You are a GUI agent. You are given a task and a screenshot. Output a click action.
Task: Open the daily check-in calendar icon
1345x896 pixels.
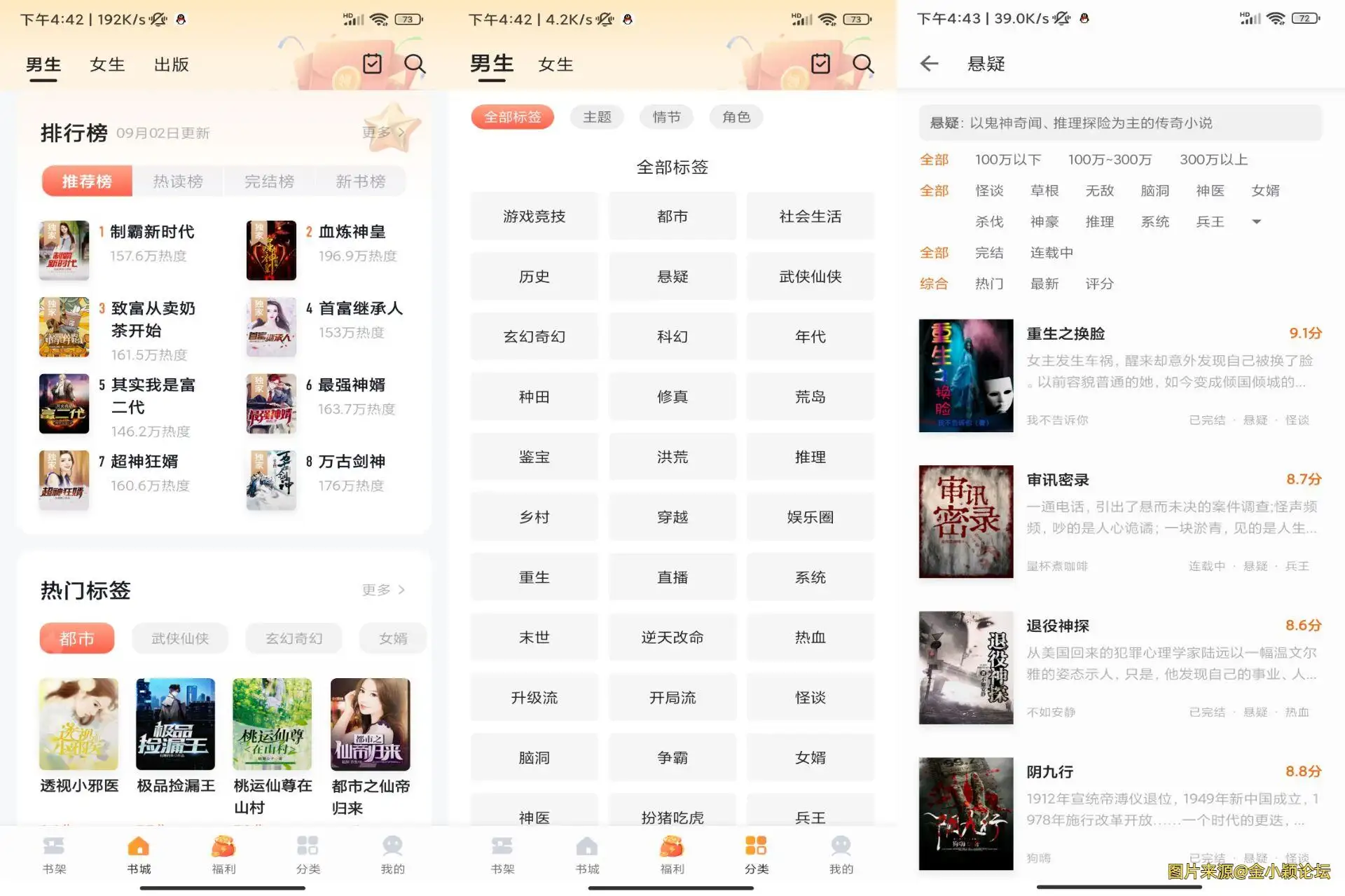[373, 64]
